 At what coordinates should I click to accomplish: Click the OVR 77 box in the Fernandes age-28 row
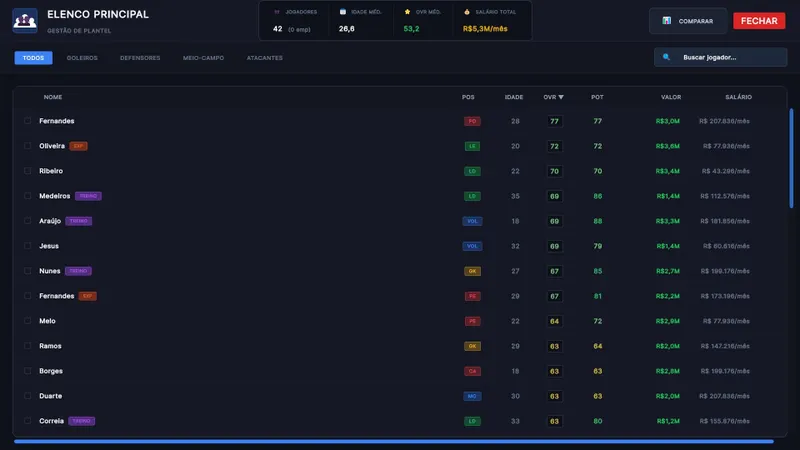pyautogui.click(x=554, y=121)
